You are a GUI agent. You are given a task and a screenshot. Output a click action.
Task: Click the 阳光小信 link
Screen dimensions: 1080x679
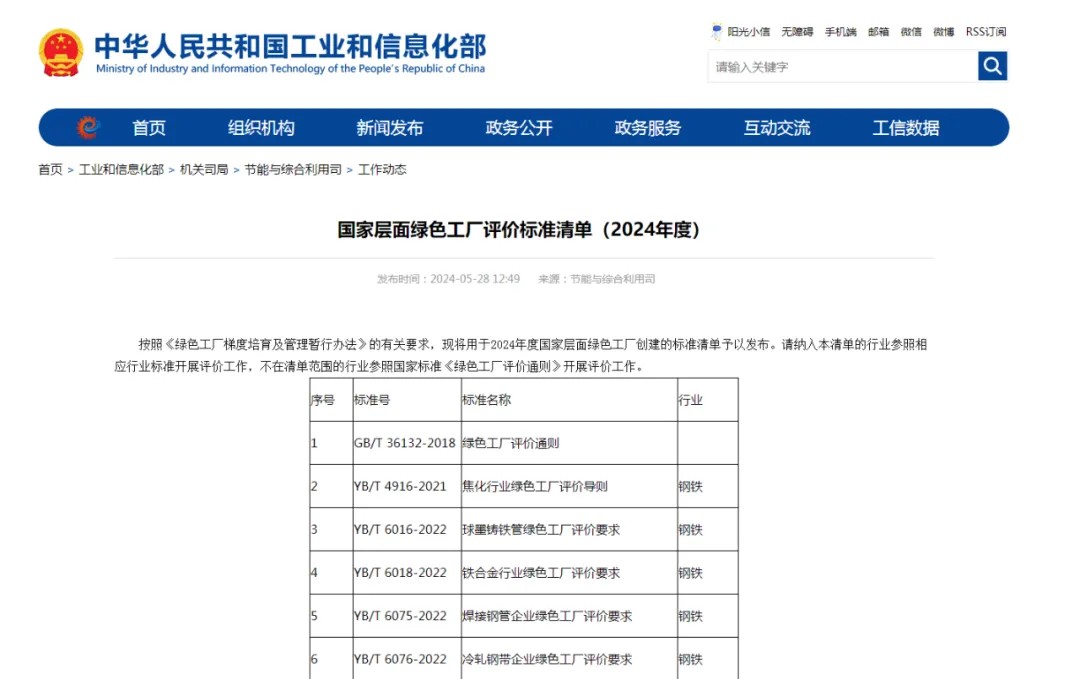coord(749,32)
